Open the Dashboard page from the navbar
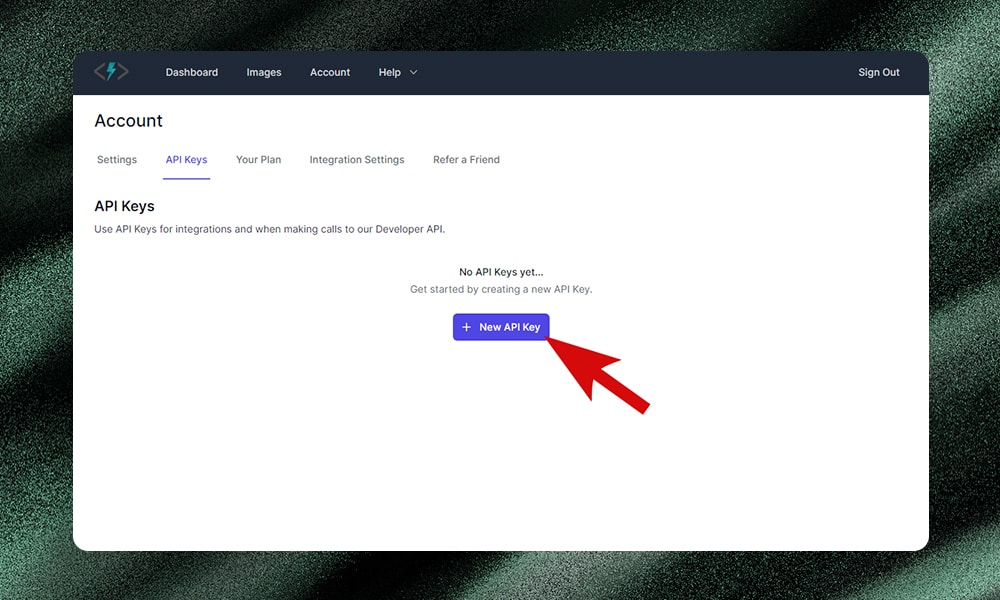 pos(191,72)
